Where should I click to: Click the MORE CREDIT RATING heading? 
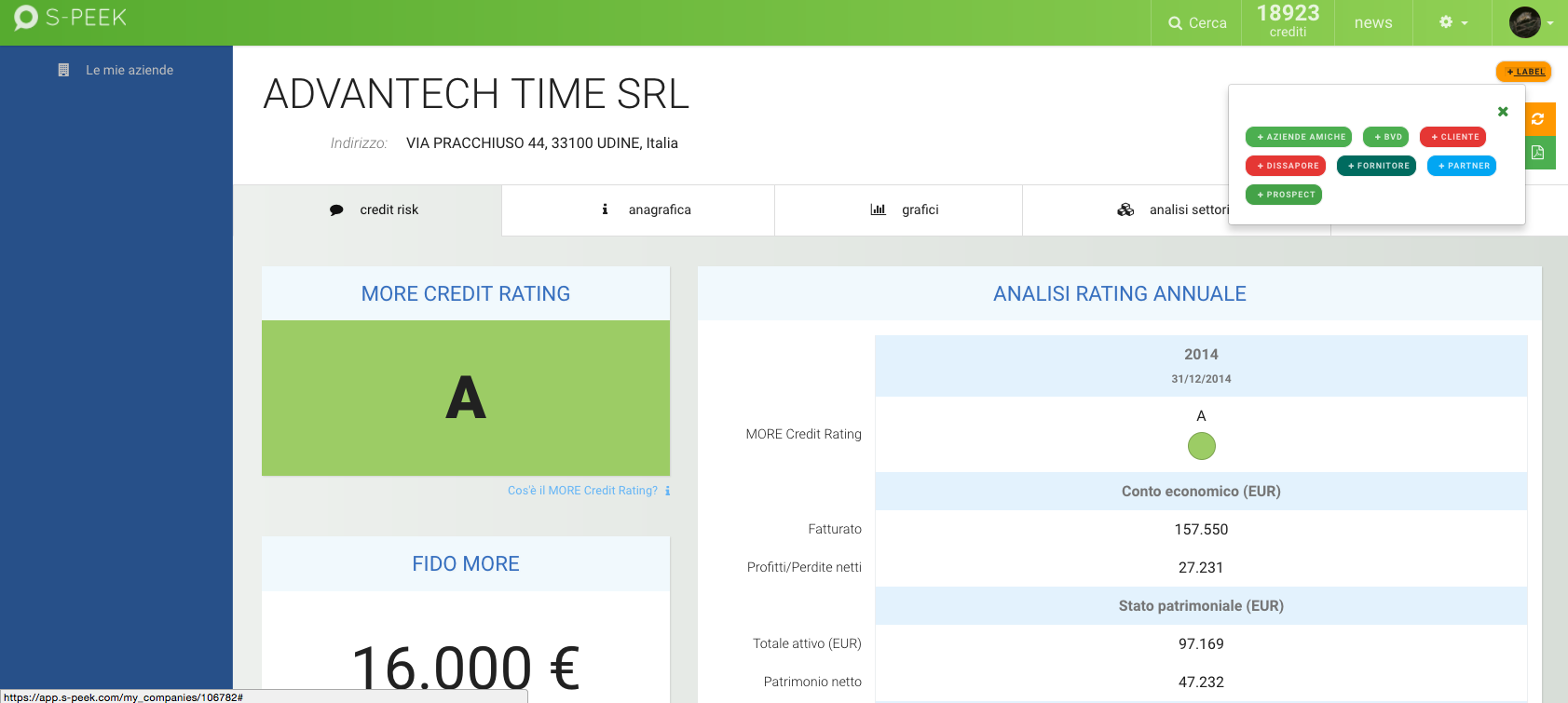click(x=466, y=294)
